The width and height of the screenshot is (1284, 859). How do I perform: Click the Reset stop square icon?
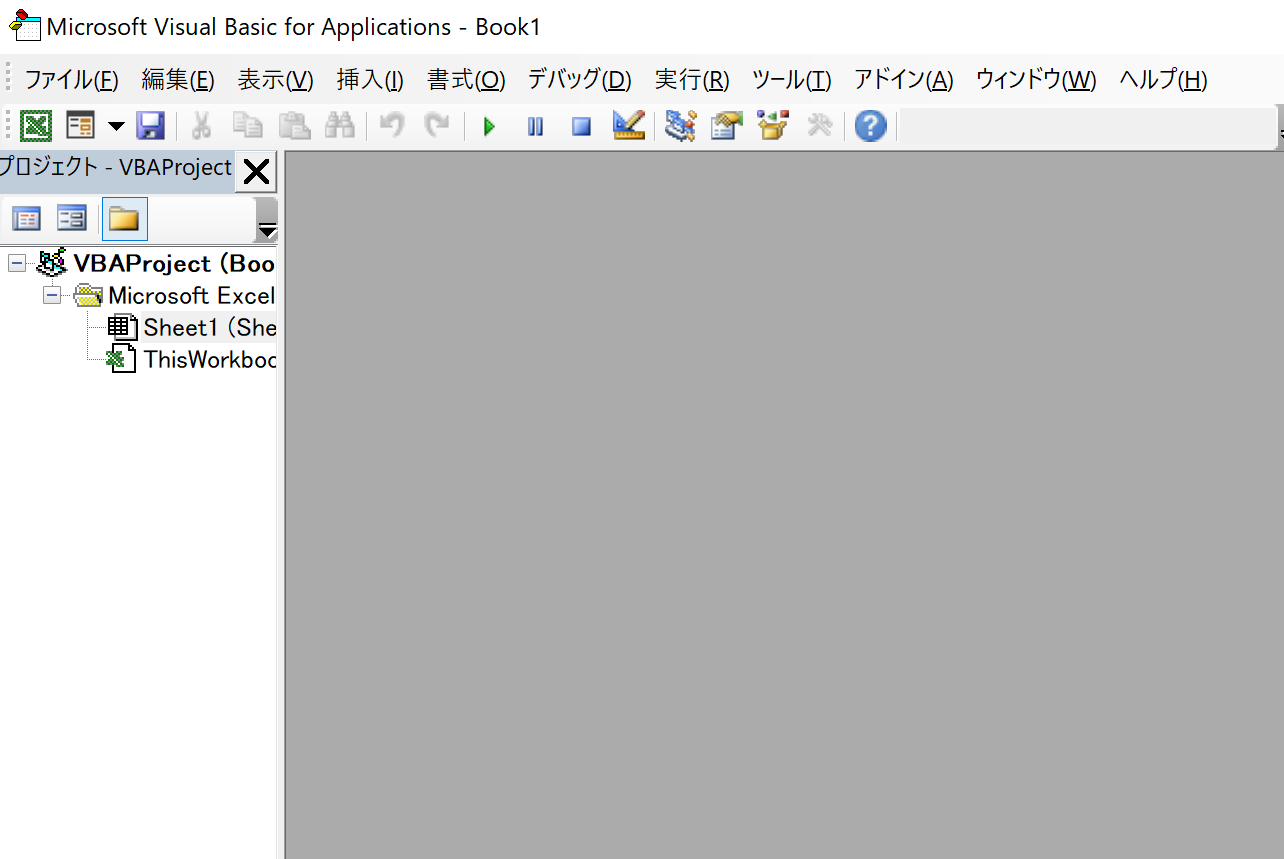click(581, 127)
